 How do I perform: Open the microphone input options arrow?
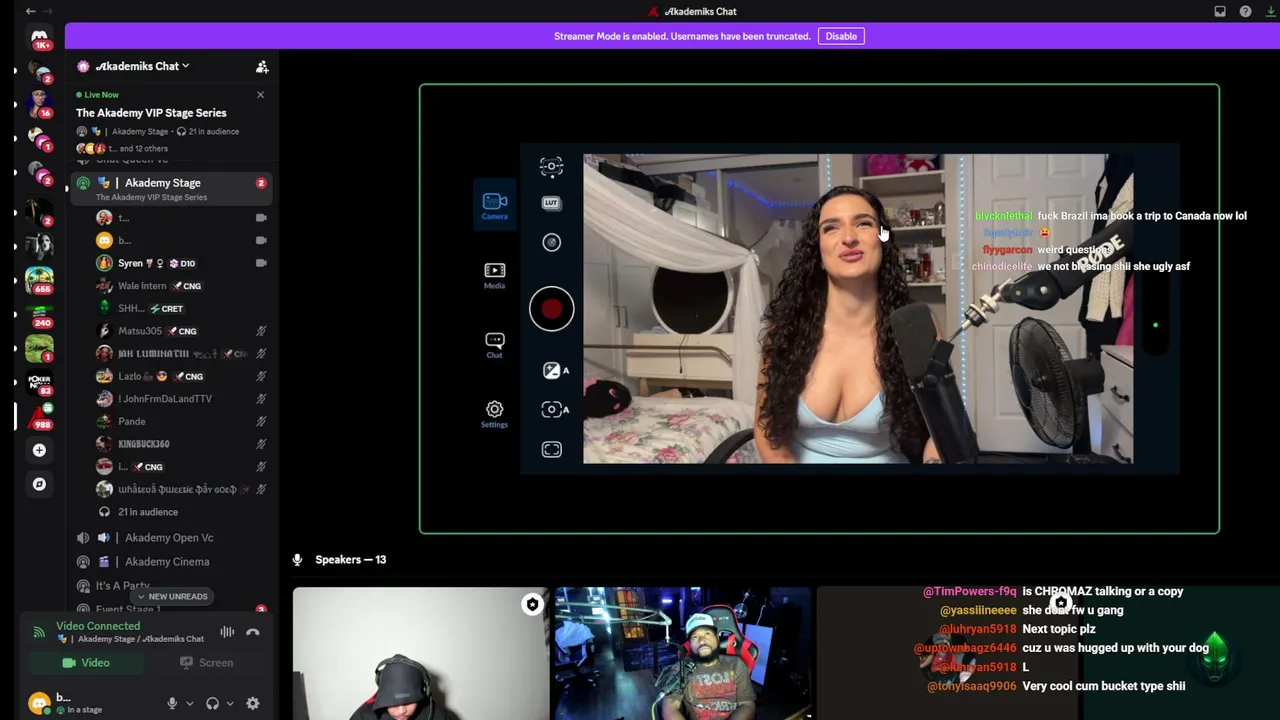189,704
